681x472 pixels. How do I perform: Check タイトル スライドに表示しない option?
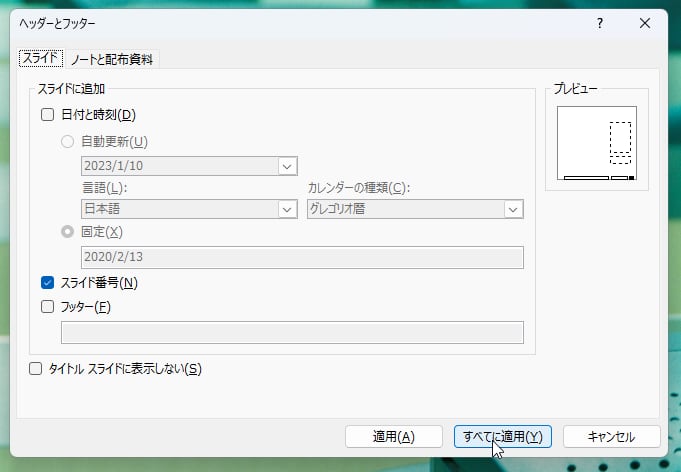point(36,369)
